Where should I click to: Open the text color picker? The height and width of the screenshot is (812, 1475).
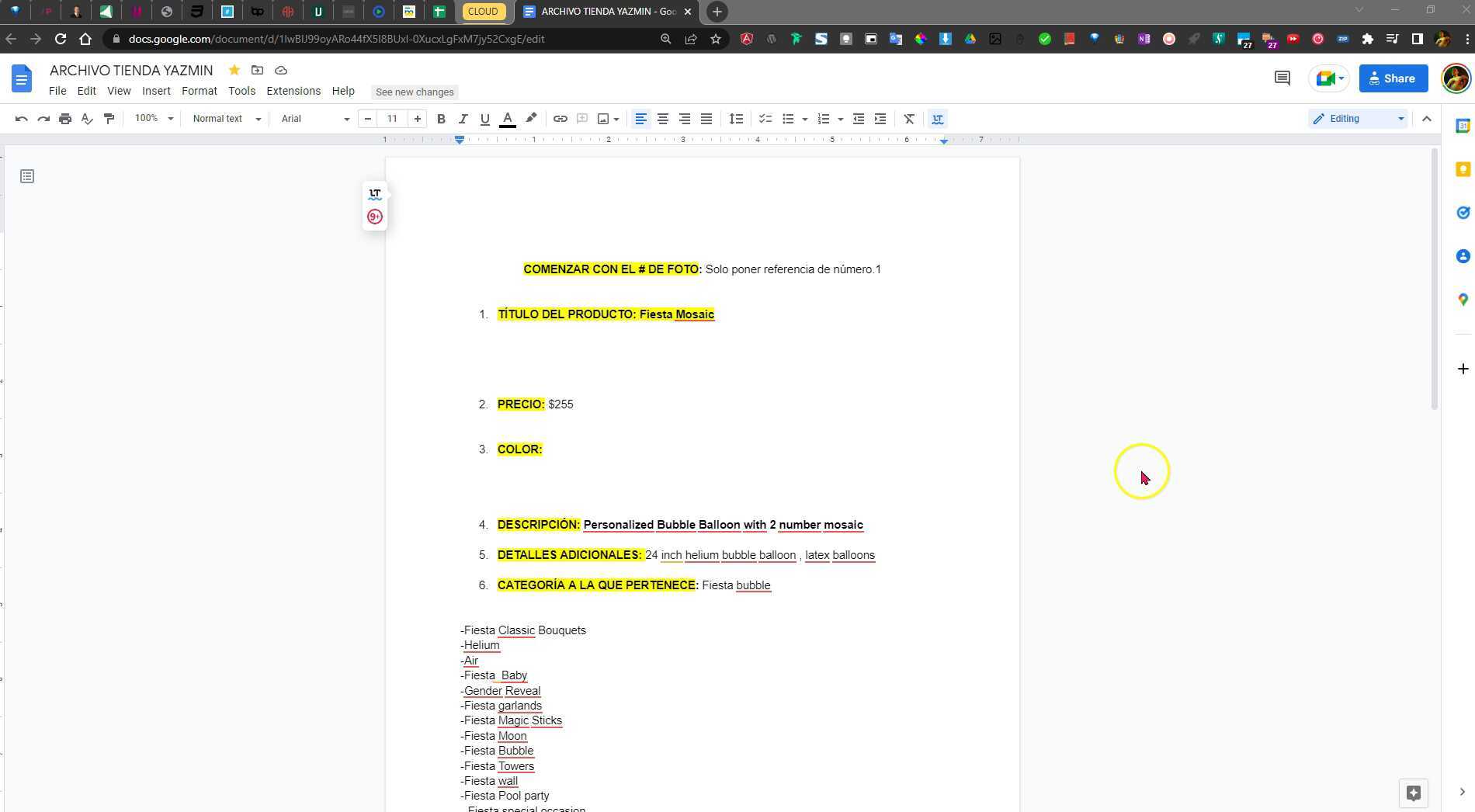coord(508,119)
